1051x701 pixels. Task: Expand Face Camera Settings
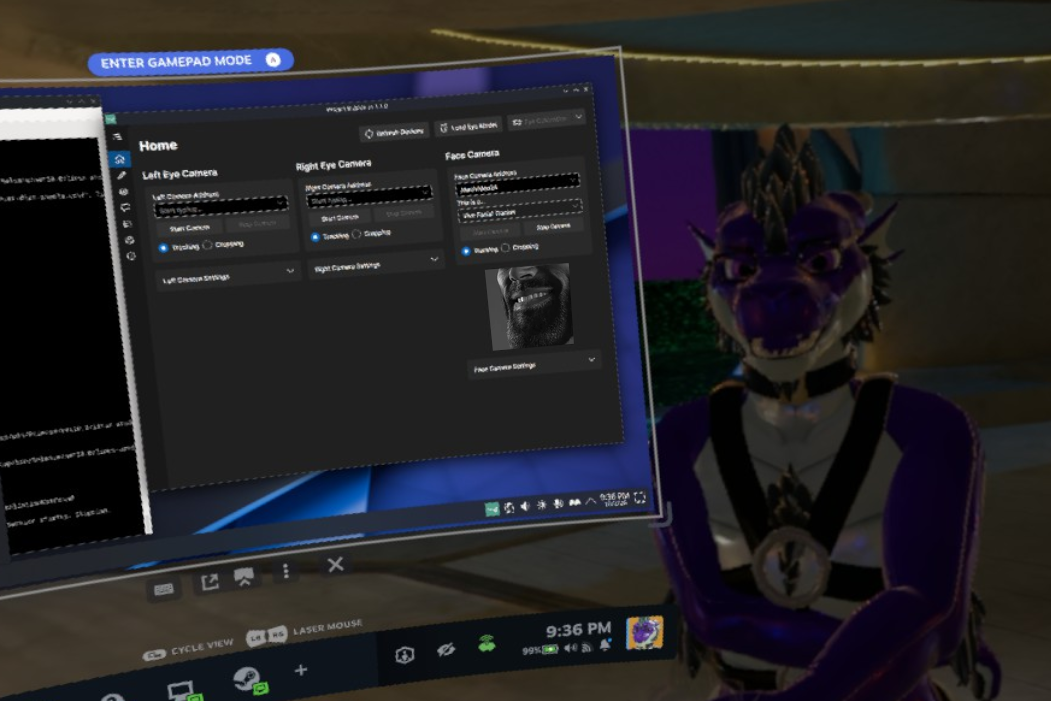(x=533, y=365)
